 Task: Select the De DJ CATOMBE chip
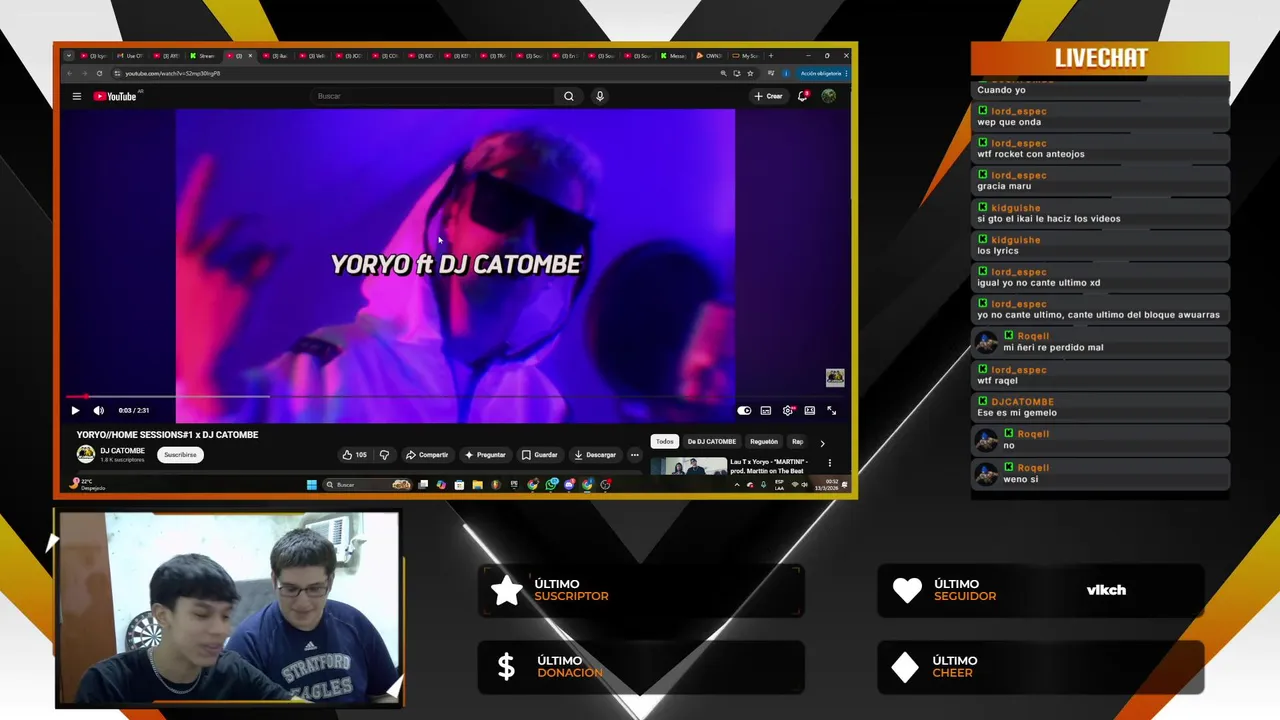coord(712,442)
